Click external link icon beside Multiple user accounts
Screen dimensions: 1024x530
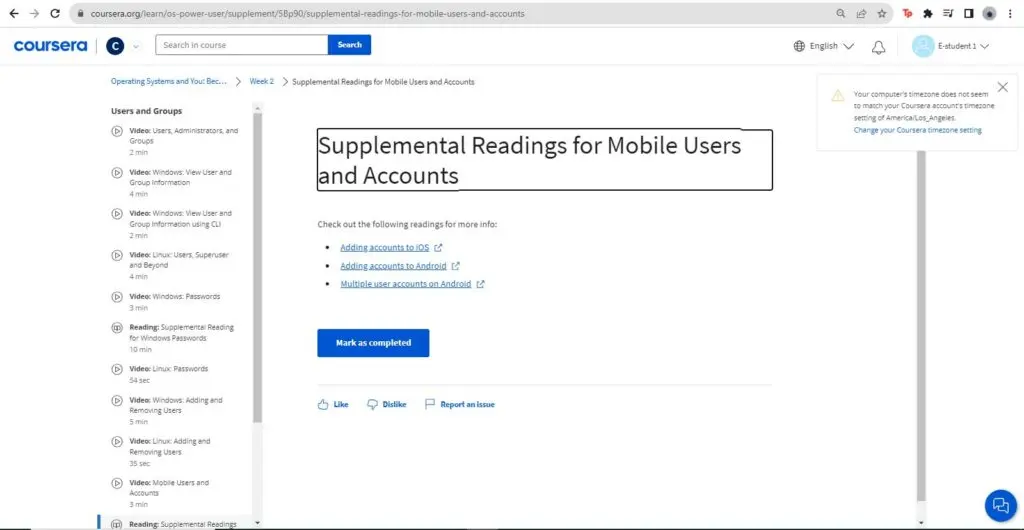(481, 285)
